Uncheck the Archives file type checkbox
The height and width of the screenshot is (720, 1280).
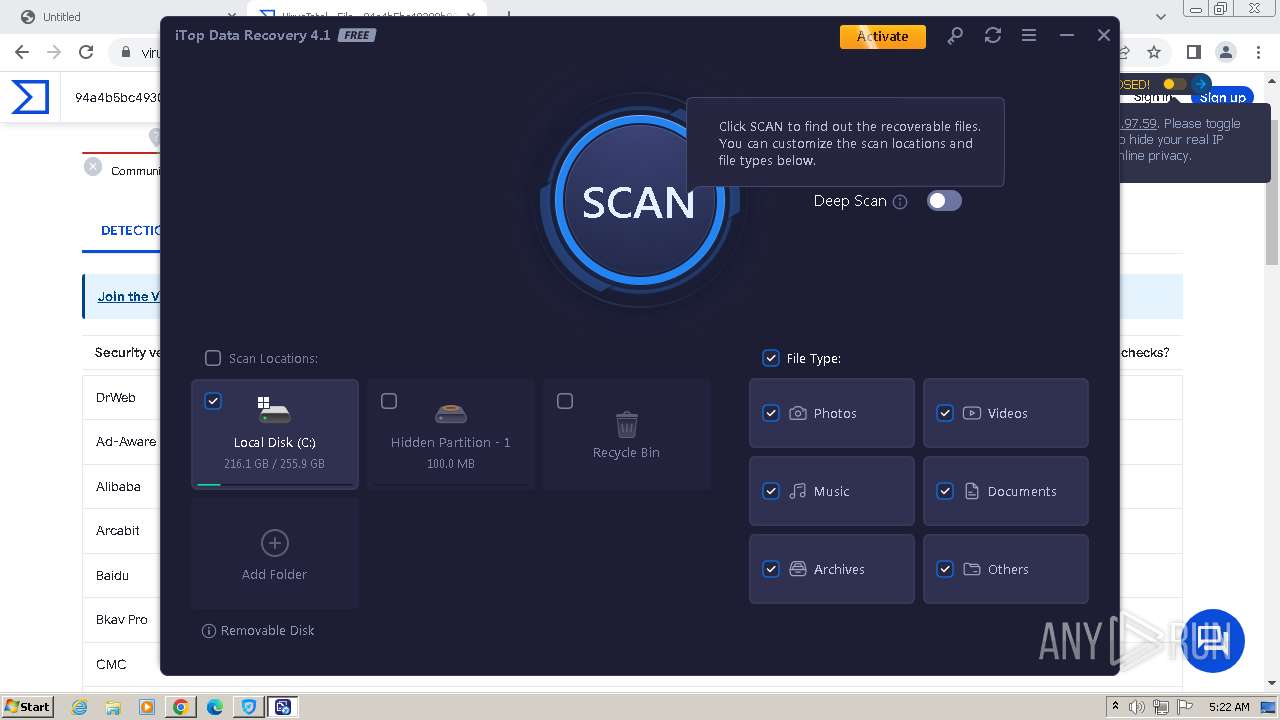click(x=771, y=569)
